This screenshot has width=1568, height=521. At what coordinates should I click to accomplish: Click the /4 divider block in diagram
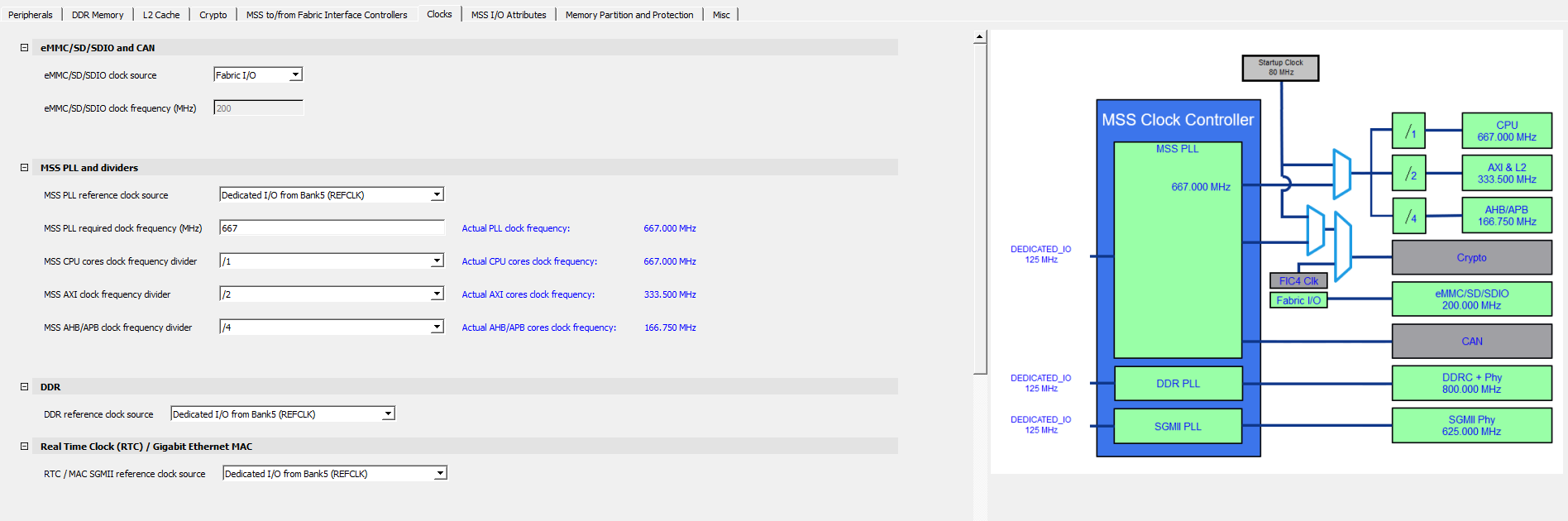(1409, 216)
